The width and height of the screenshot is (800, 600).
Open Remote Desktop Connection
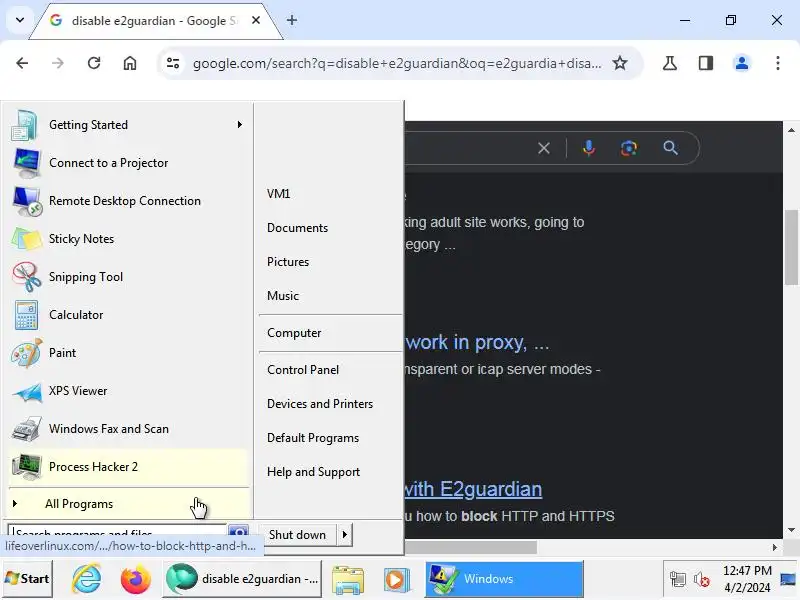tap(128, 201)
